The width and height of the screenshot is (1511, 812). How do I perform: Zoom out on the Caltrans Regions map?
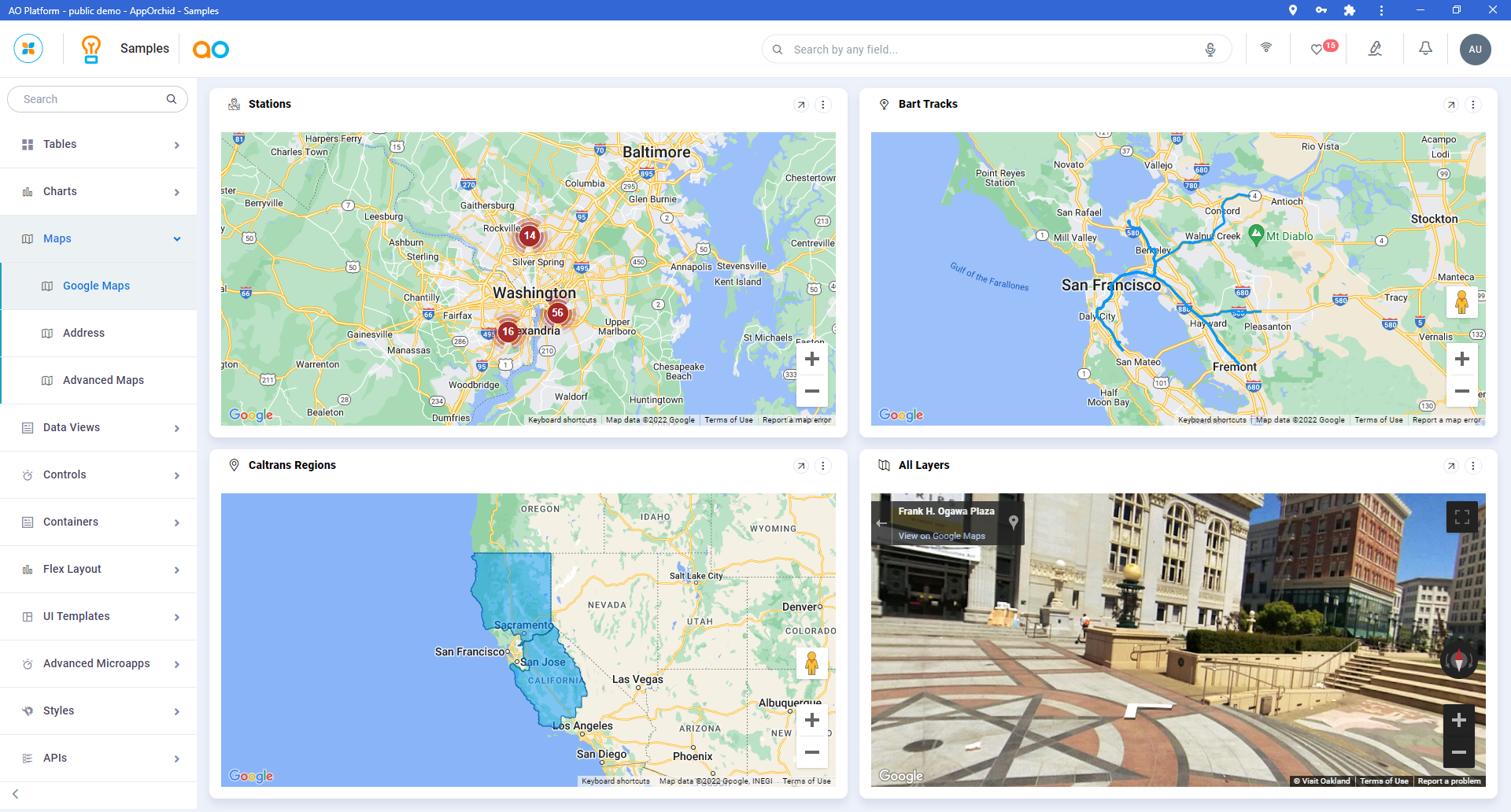point(812,752)
